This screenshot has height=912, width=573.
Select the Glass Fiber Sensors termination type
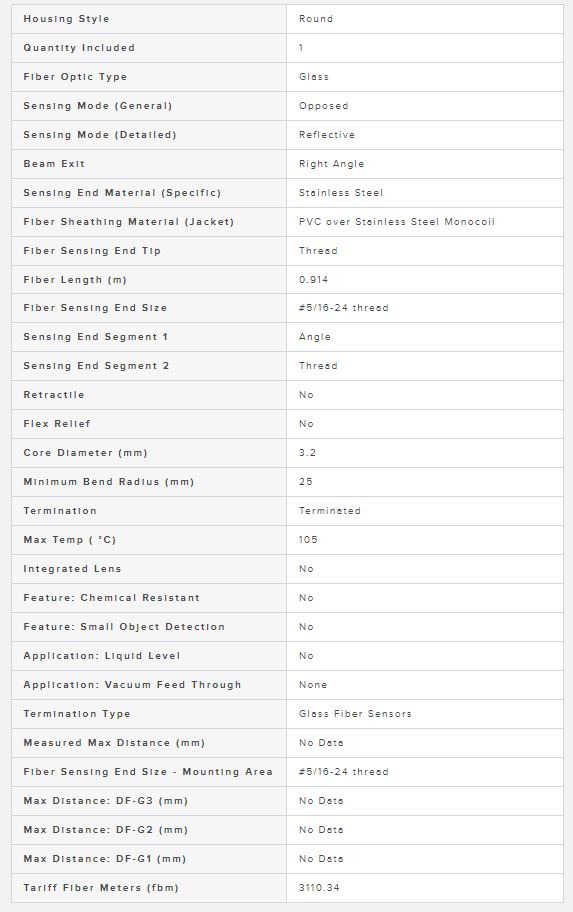pos(355,714)
